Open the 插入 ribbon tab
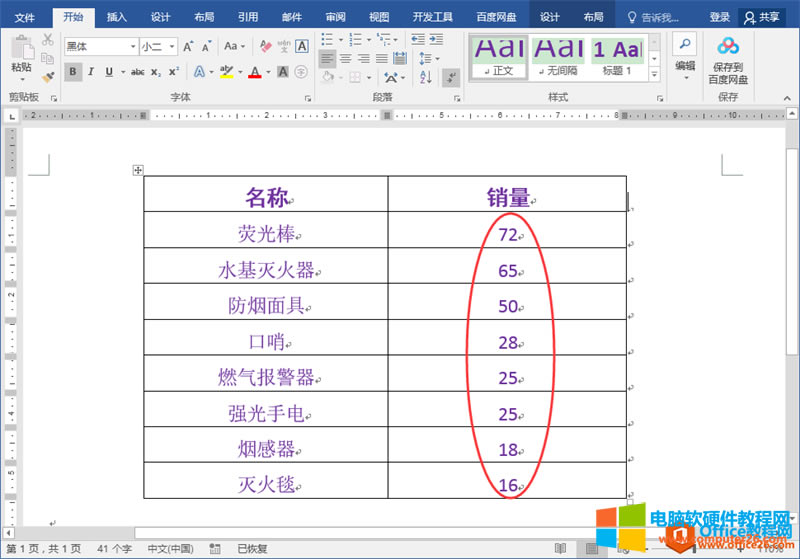 click(117, 17)
